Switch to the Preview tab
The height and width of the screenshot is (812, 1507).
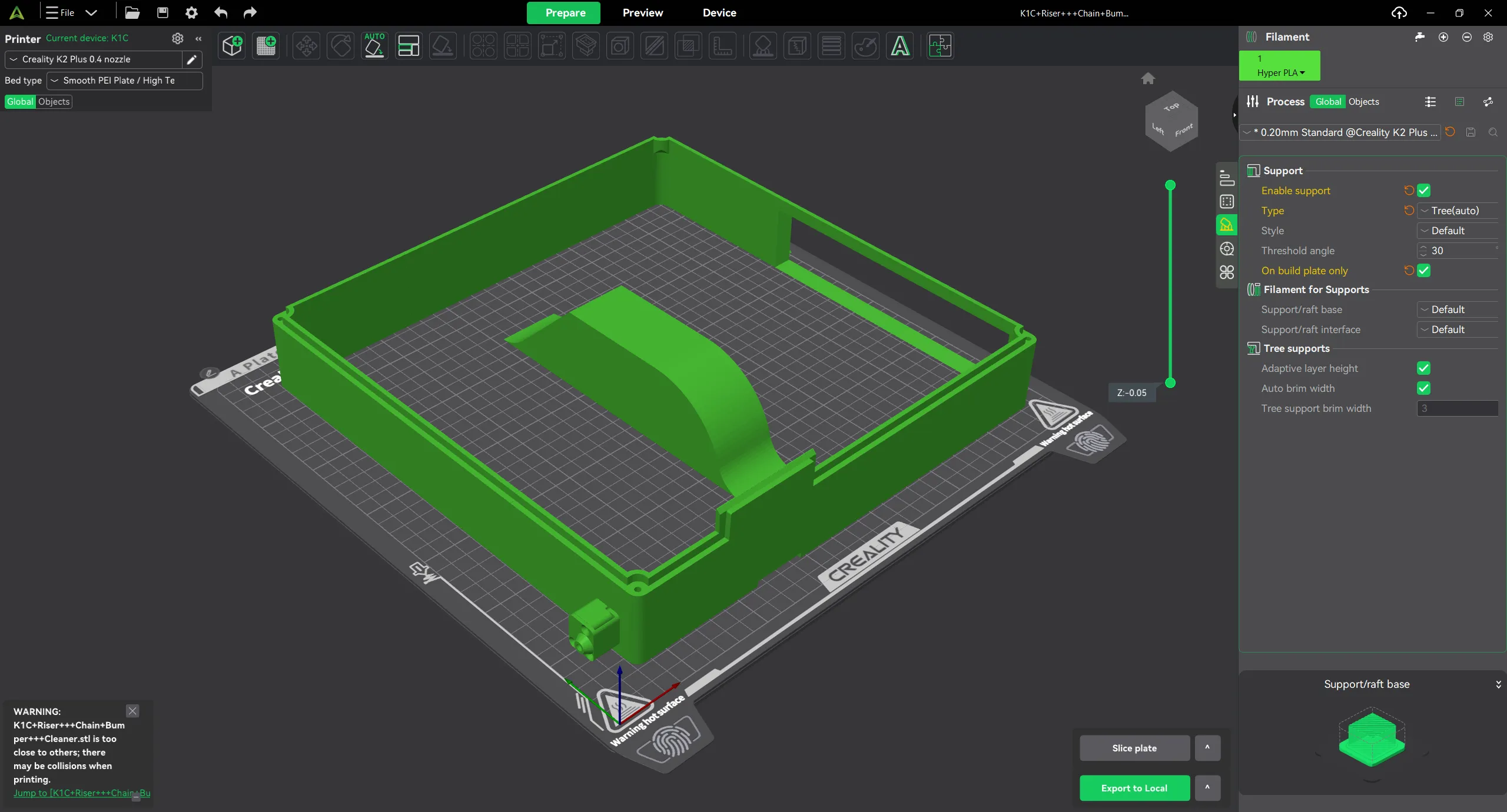[642, 13]
